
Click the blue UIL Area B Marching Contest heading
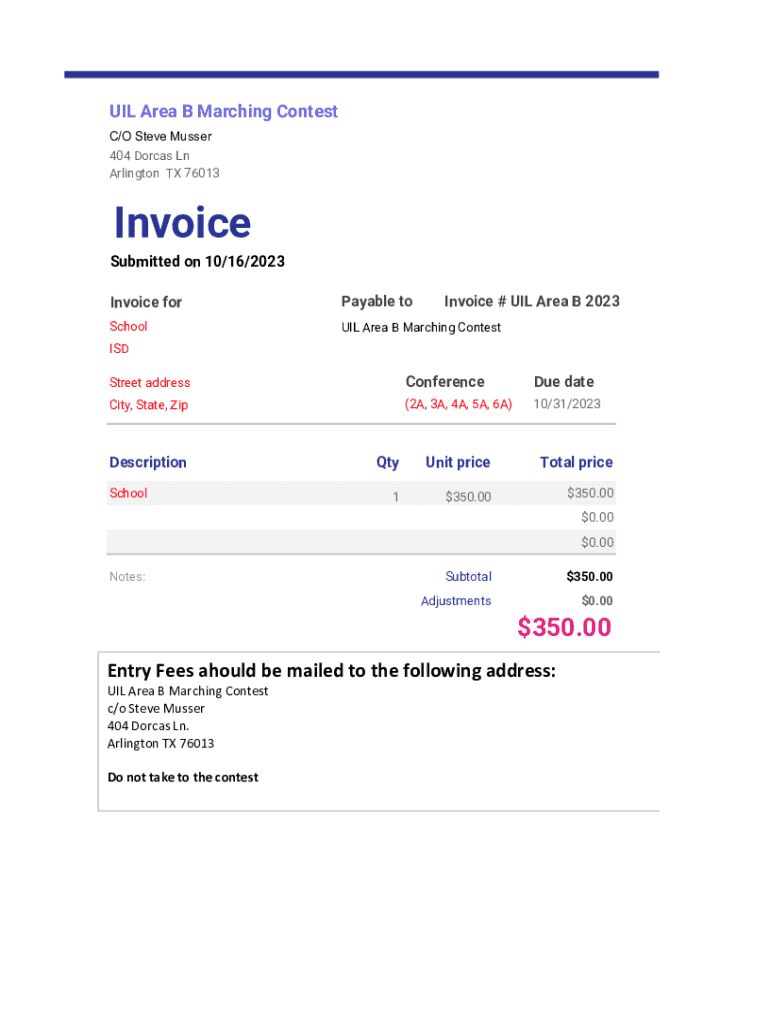click(x=223, y=112)
